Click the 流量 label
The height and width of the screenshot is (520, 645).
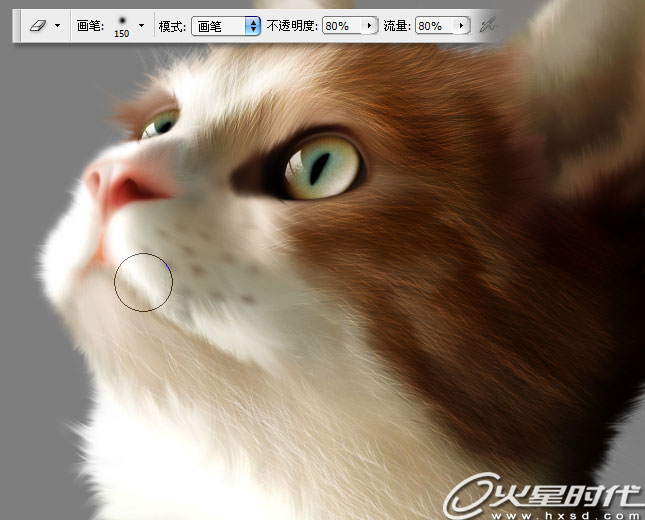(x=397, y=26)
